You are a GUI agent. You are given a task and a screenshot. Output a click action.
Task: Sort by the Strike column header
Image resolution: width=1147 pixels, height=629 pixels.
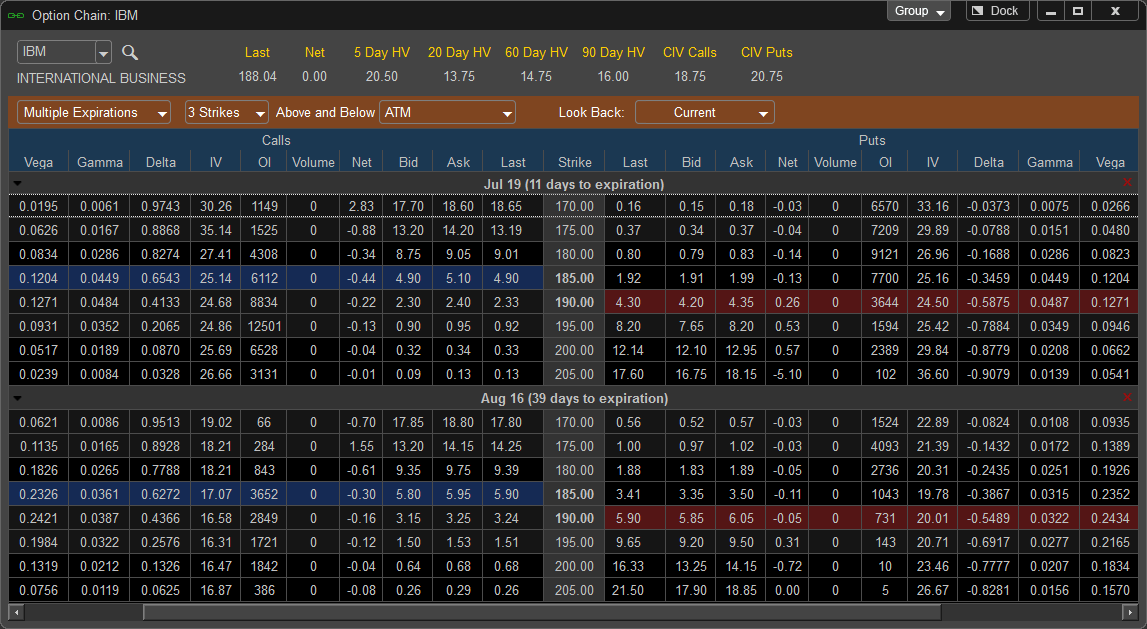pyautogui.click(x=574, y=162)
